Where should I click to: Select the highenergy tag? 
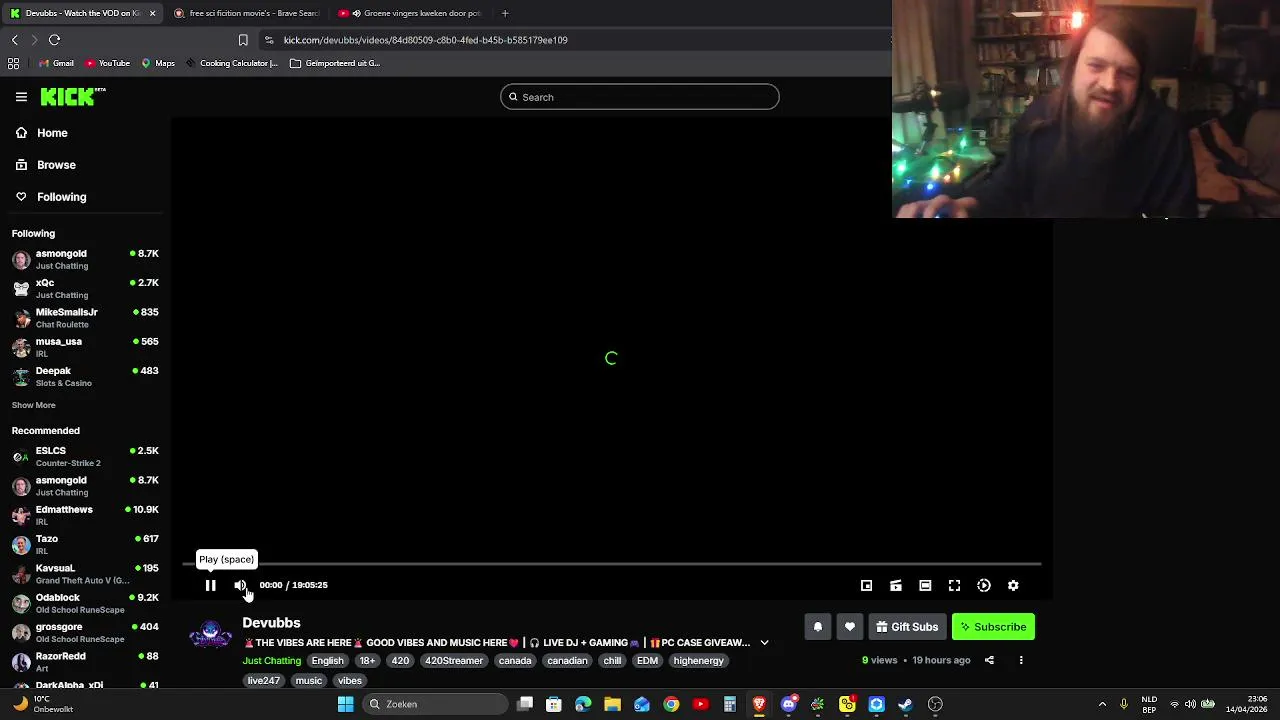point(698,661)
